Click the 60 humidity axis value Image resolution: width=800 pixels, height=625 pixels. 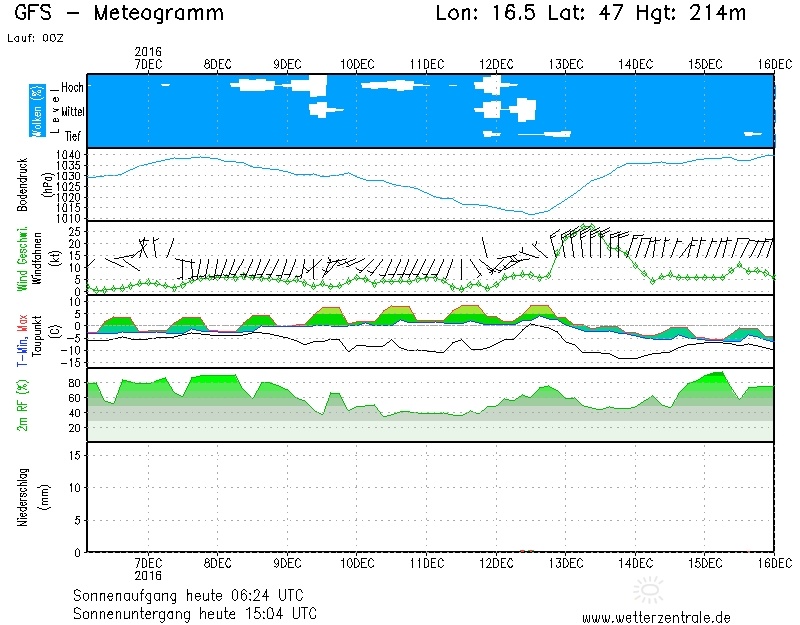click(74, 398)
